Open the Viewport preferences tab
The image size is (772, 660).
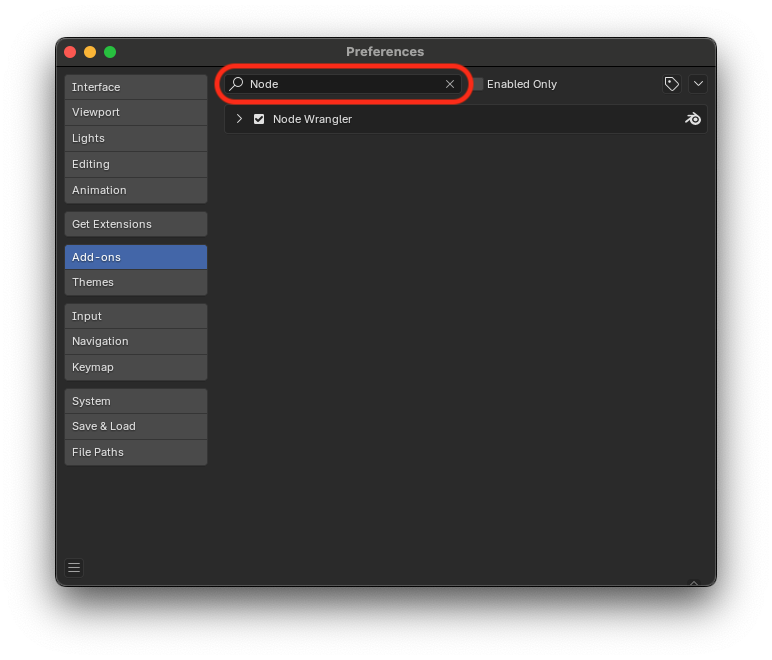point(136,113)
